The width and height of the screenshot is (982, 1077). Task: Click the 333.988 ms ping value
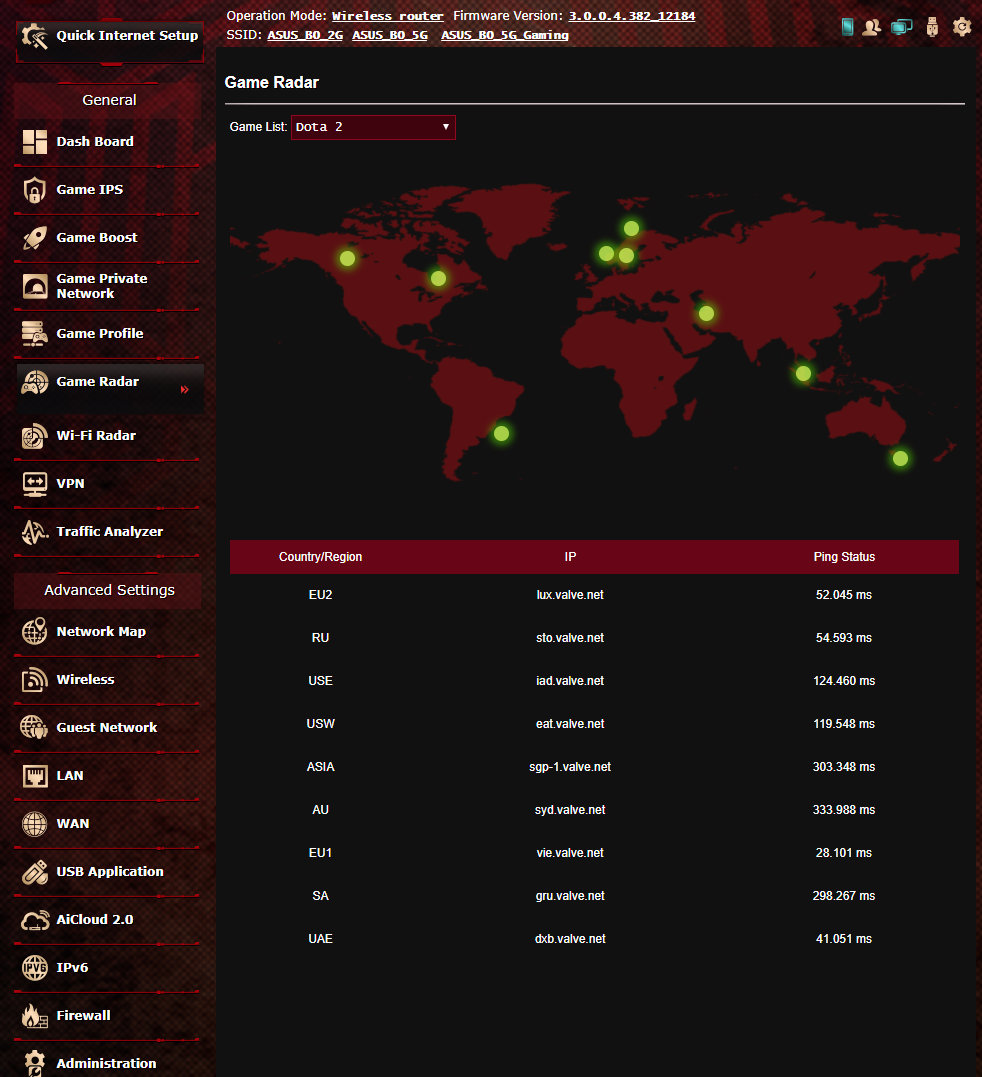click(844, 810)
